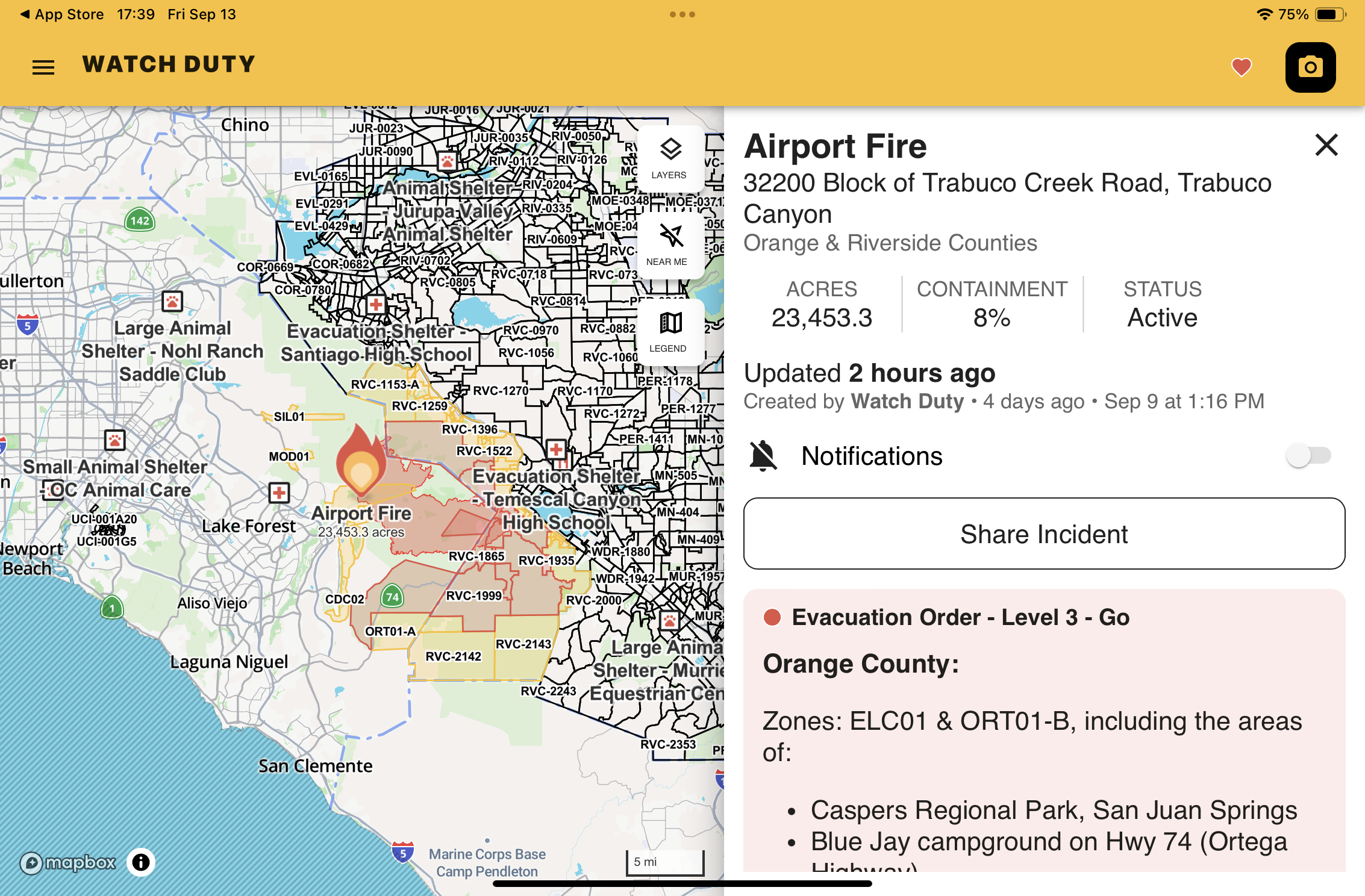This screenshot has height=896, width=1365.
Task: Enable the Notifications toggle switch
Action: click(1308, 456)
